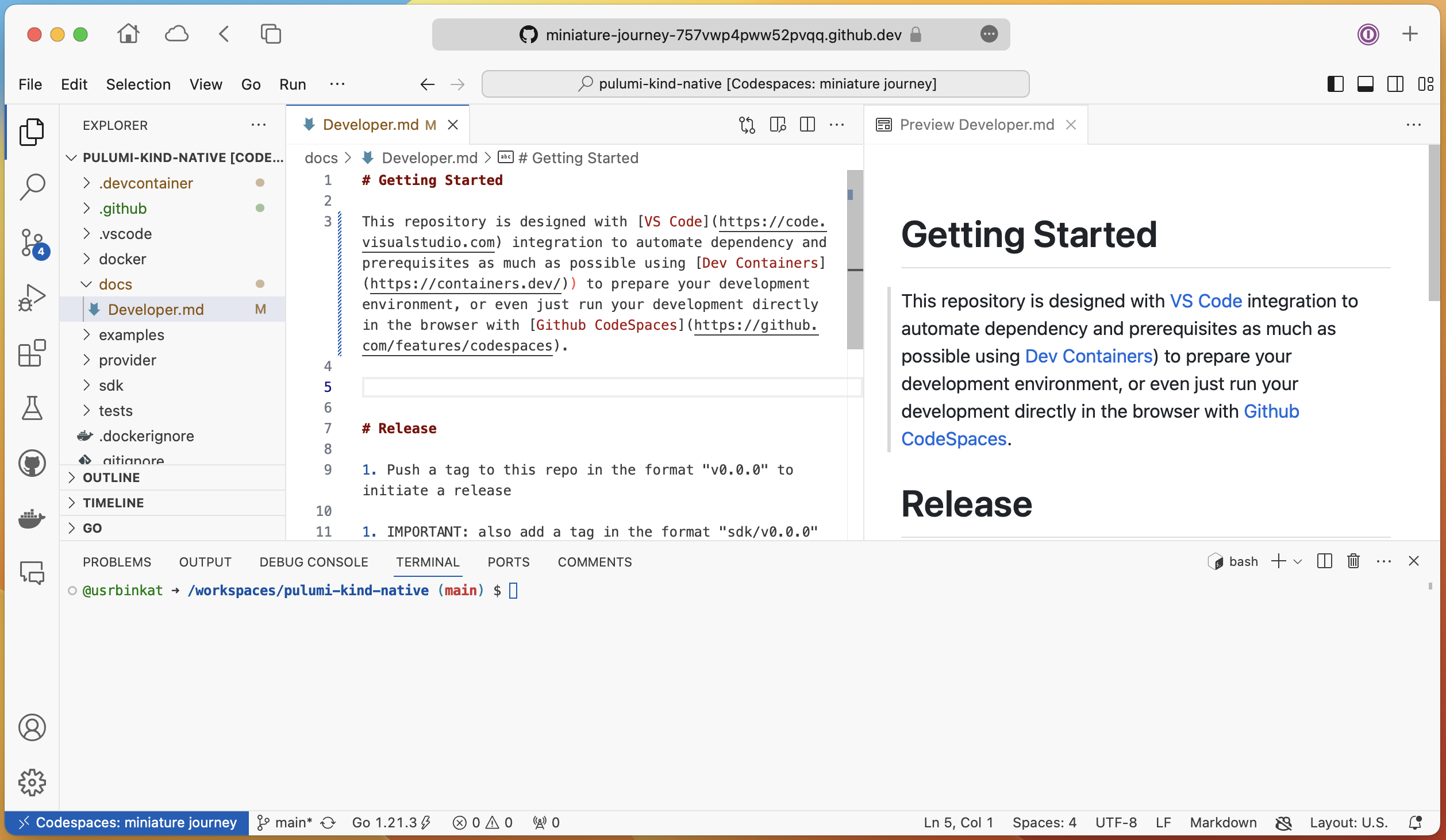
Task: Expand the TIMELINE section
Action: point(172,503)
